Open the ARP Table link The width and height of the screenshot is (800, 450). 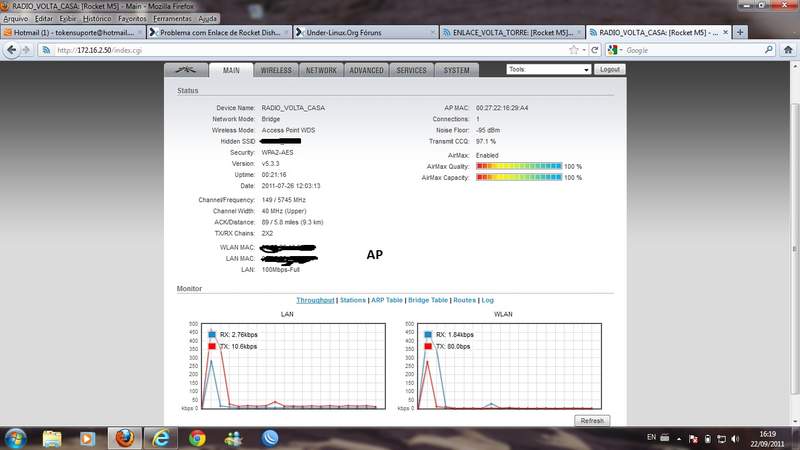pyautogui.click(x=387, y=300)
